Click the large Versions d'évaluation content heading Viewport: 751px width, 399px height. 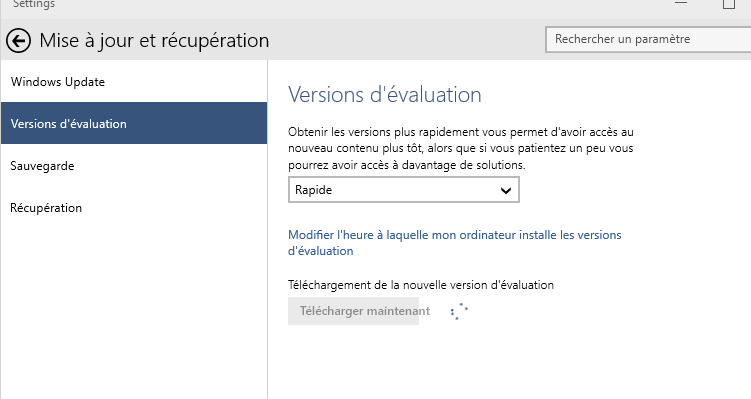pos(385,94)
